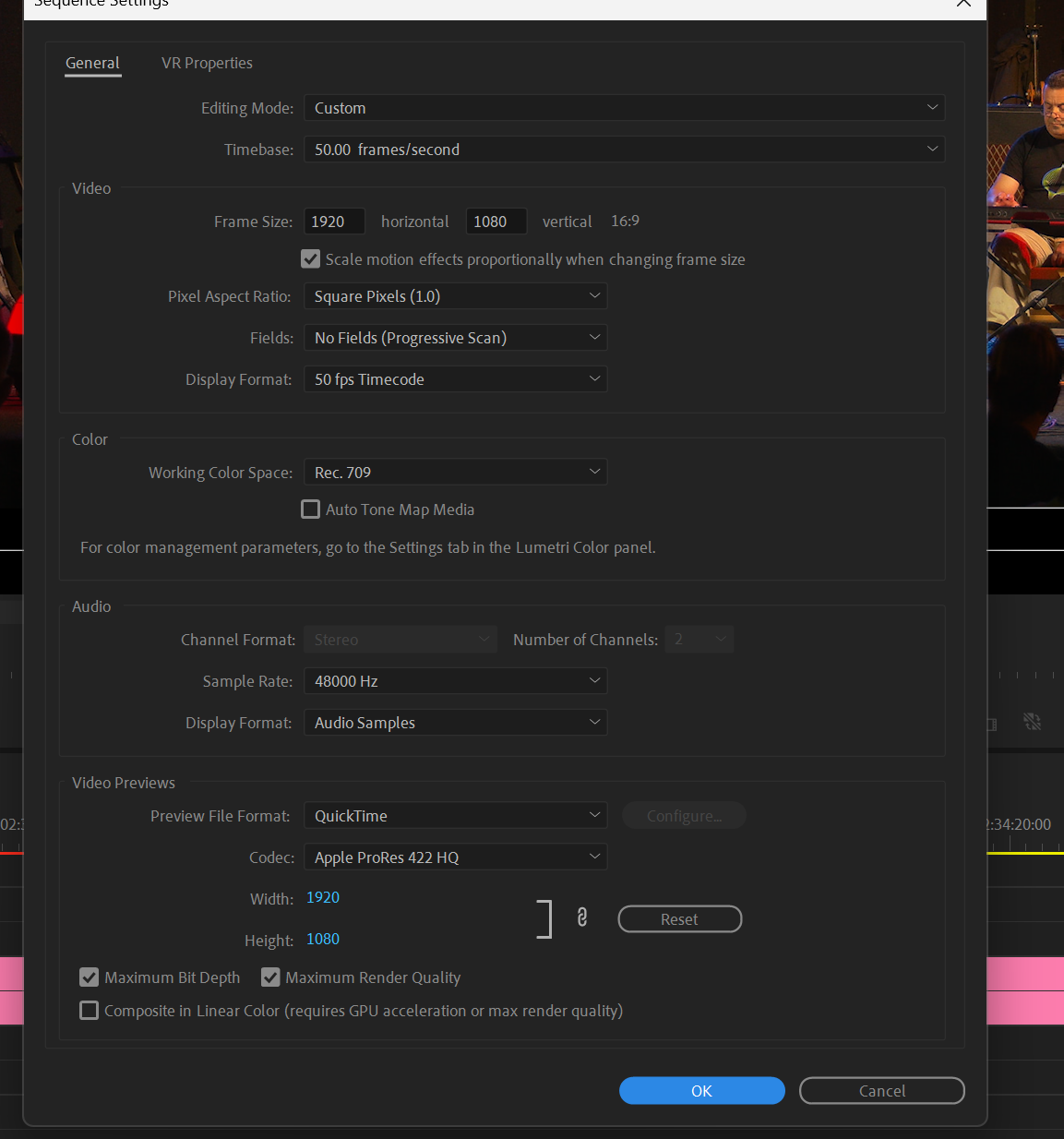This screenshot has width=1064, height=1139.
Task: Uncheck Maximum Bit Depth
Action: [x=89, y=977]
